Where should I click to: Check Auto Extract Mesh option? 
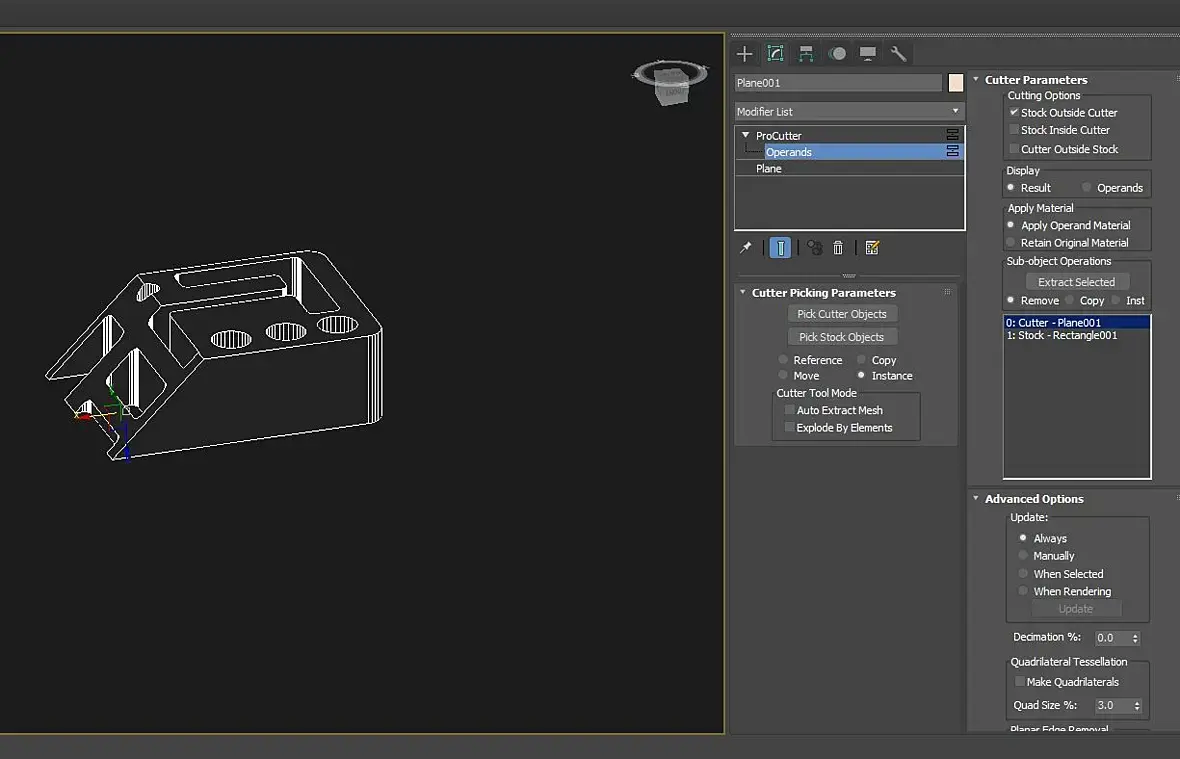coord(789,410)
